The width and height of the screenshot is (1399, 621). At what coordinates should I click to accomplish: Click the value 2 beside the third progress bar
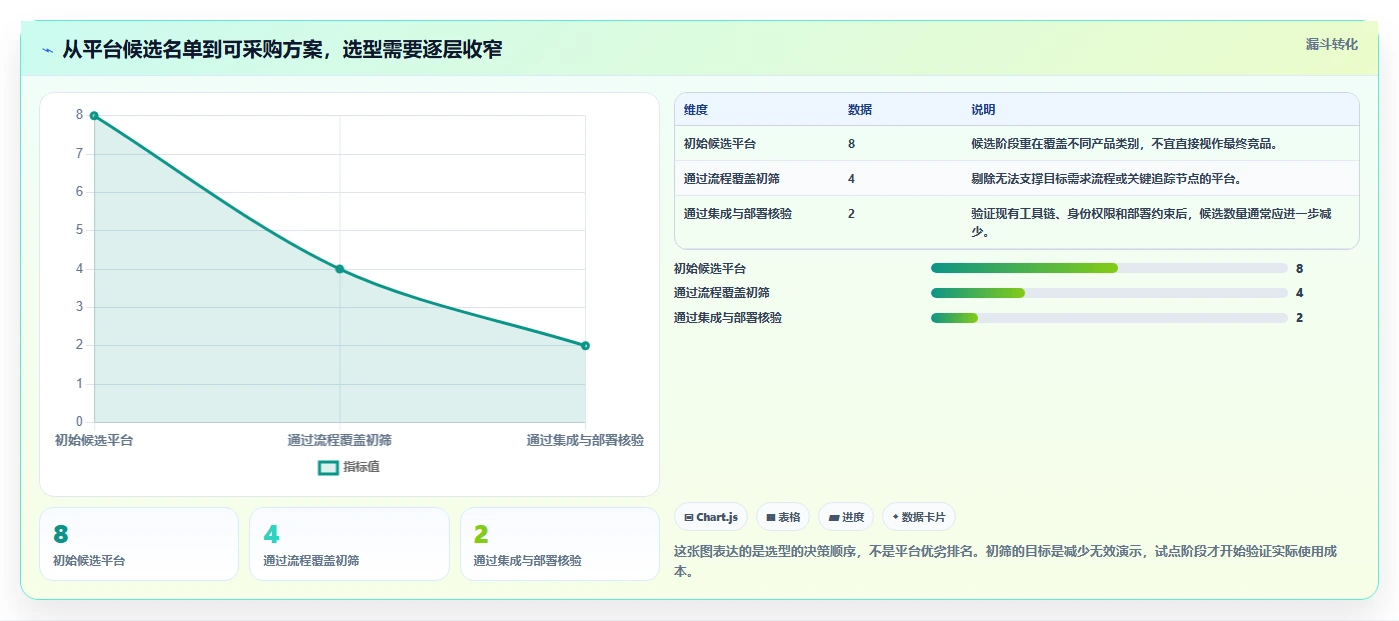click(x=1299, y=318)
